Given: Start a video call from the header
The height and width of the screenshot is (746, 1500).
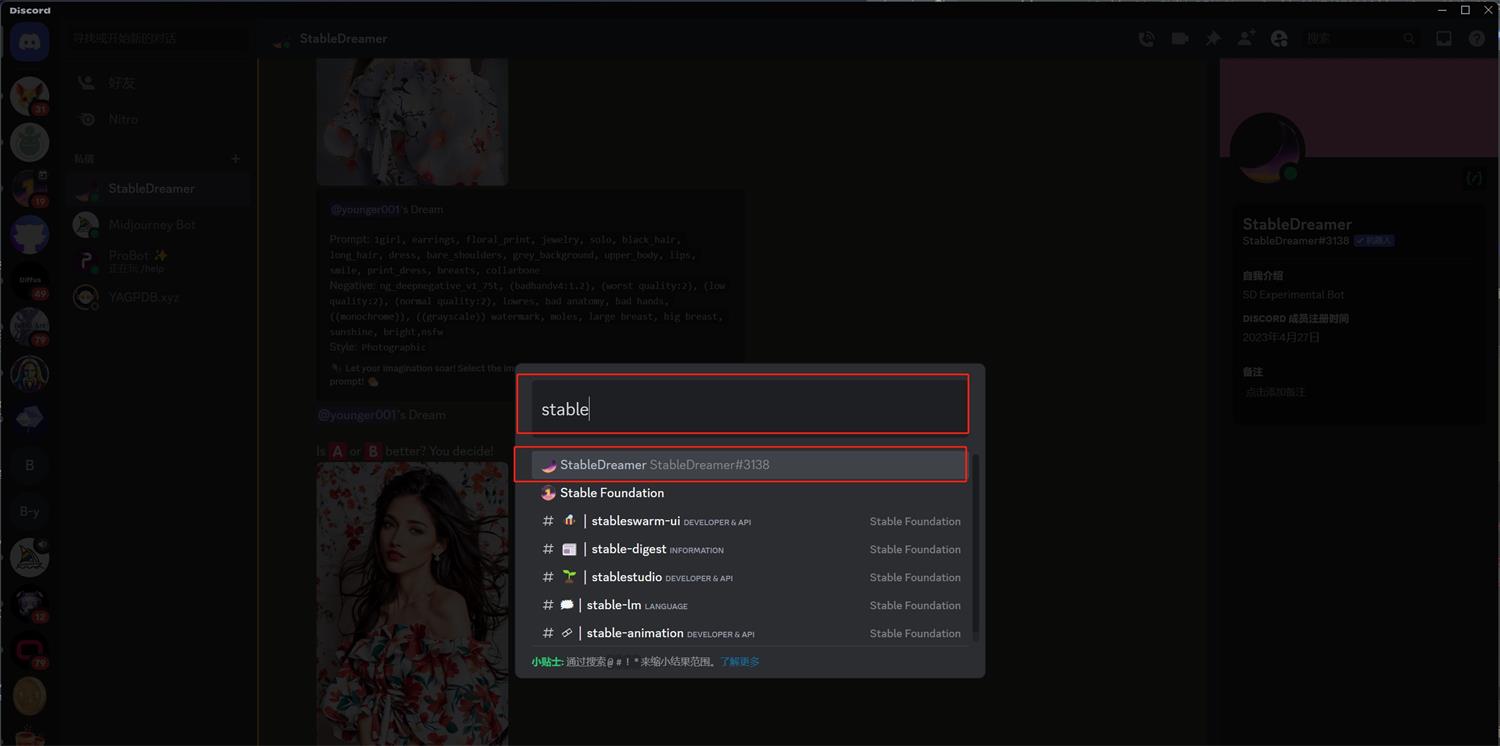Looking at the screenshot, I should (x=1180, y=38).
